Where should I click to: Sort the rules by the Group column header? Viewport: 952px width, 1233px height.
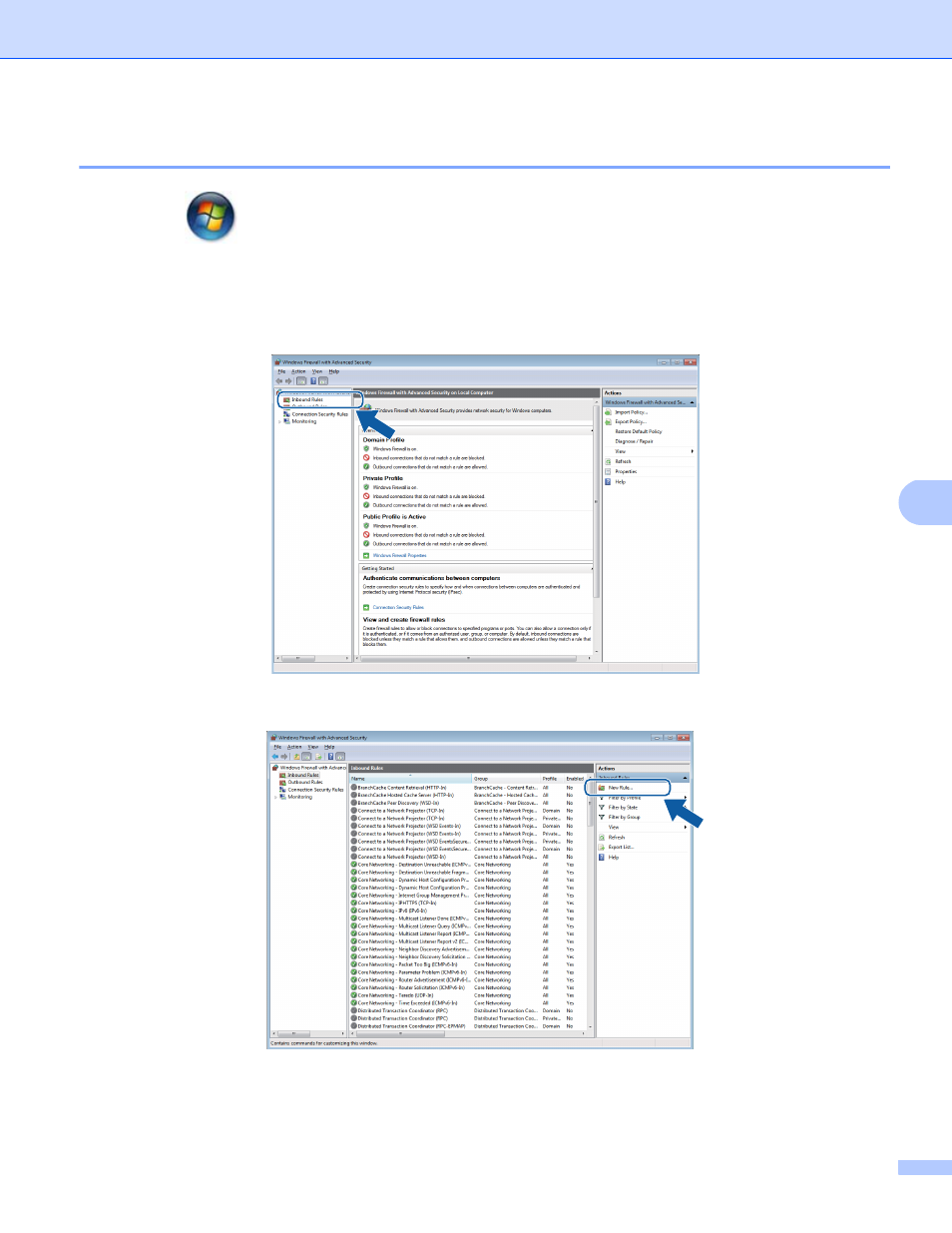(506, 779)
